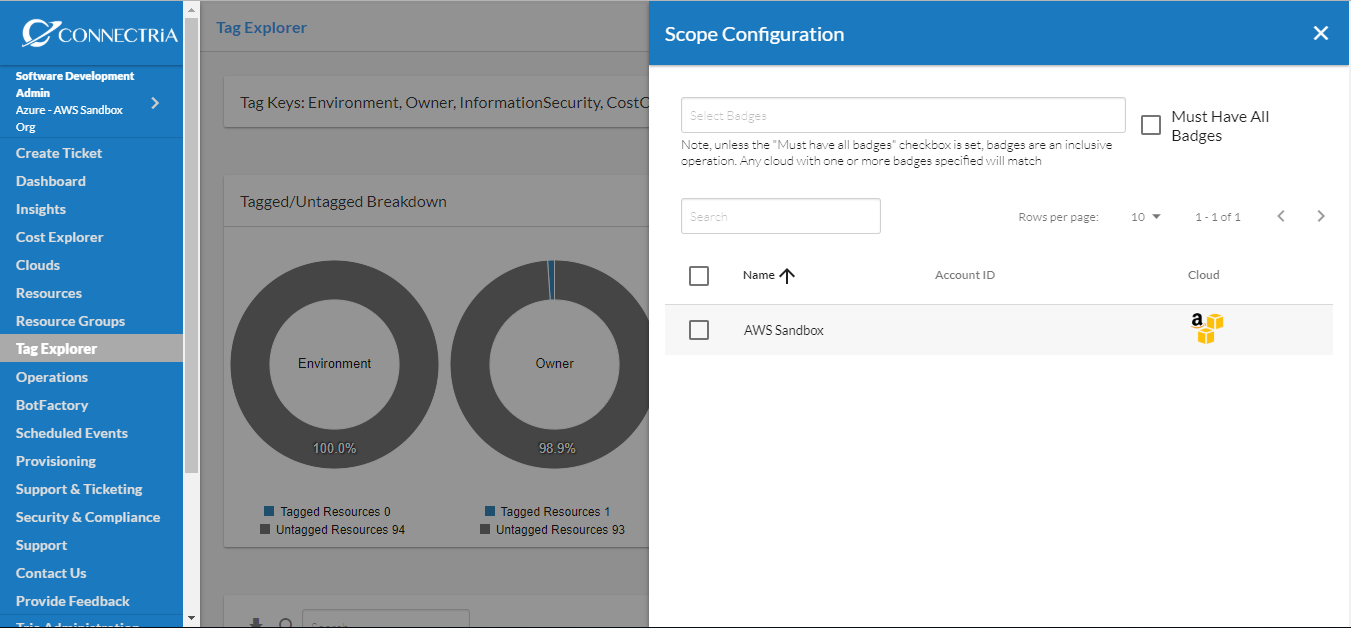Viewport: 1351px width, 628px height.
Task: Go to the previous page of results
Action: (1281, 216)
